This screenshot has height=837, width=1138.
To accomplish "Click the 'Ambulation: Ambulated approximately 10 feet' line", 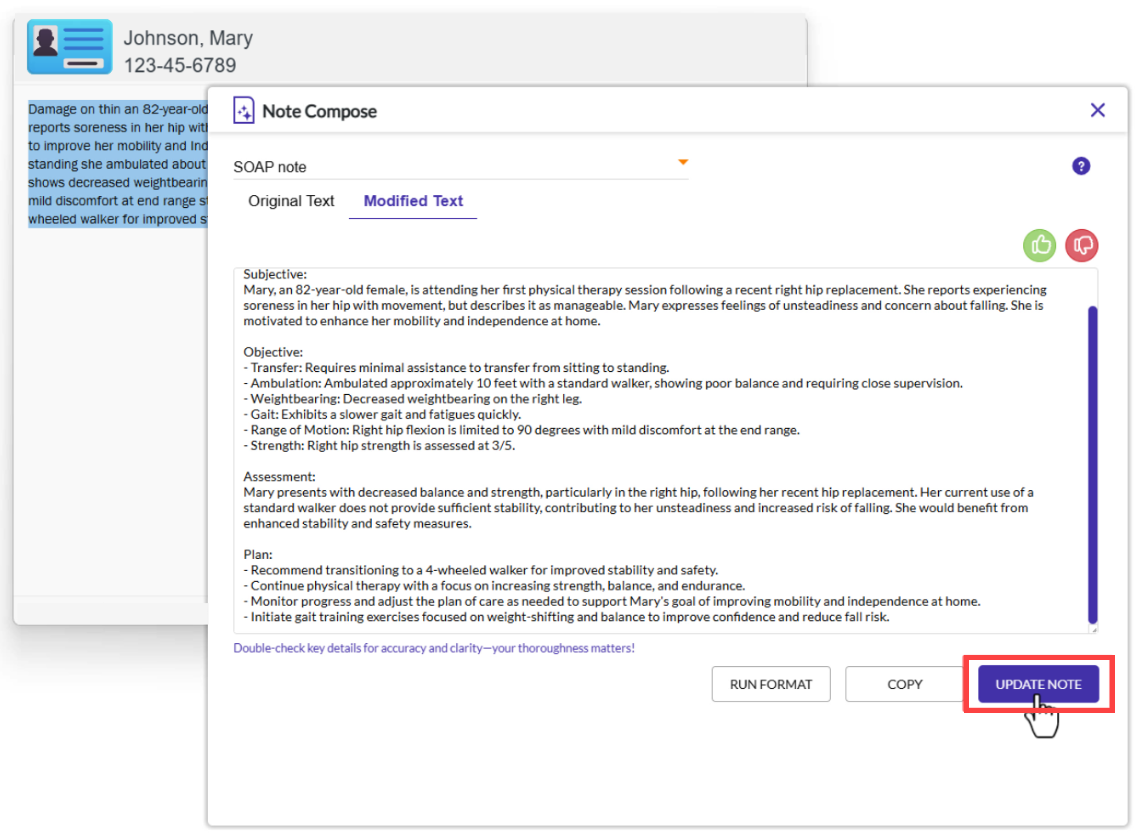I will click(x=603, y=383).
